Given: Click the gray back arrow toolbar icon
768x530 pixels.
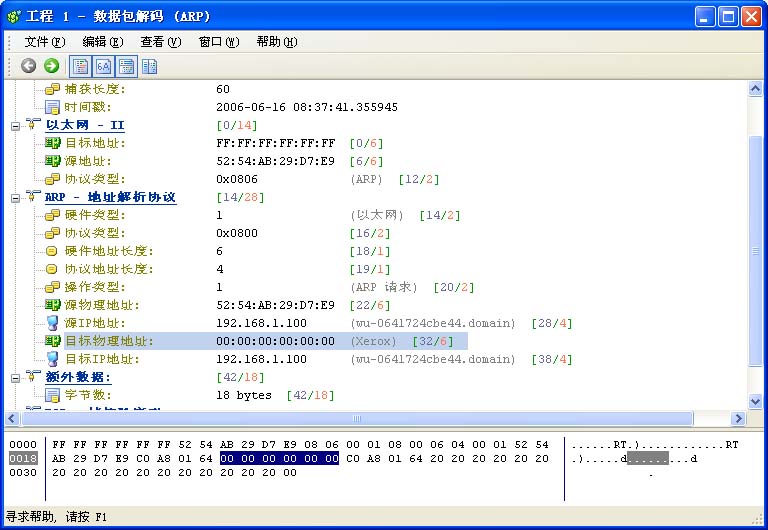Looking at the screenshot, I should [28, 66].
